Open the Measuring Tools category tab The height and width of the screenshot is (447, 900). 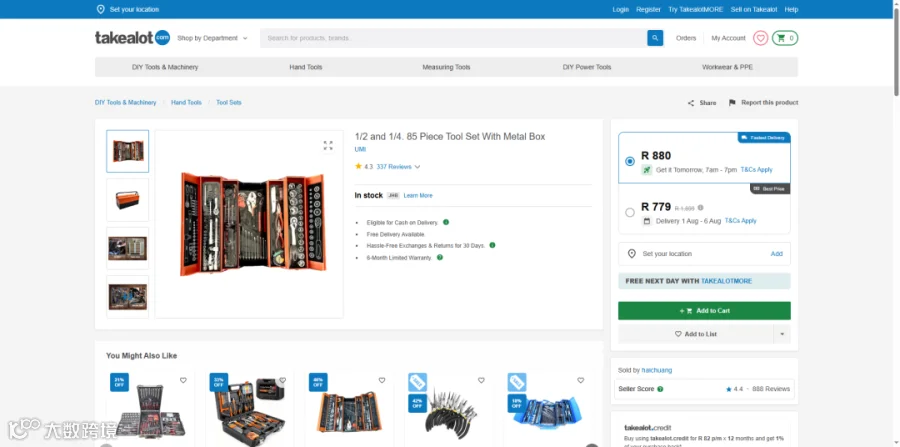click(446, 67)
